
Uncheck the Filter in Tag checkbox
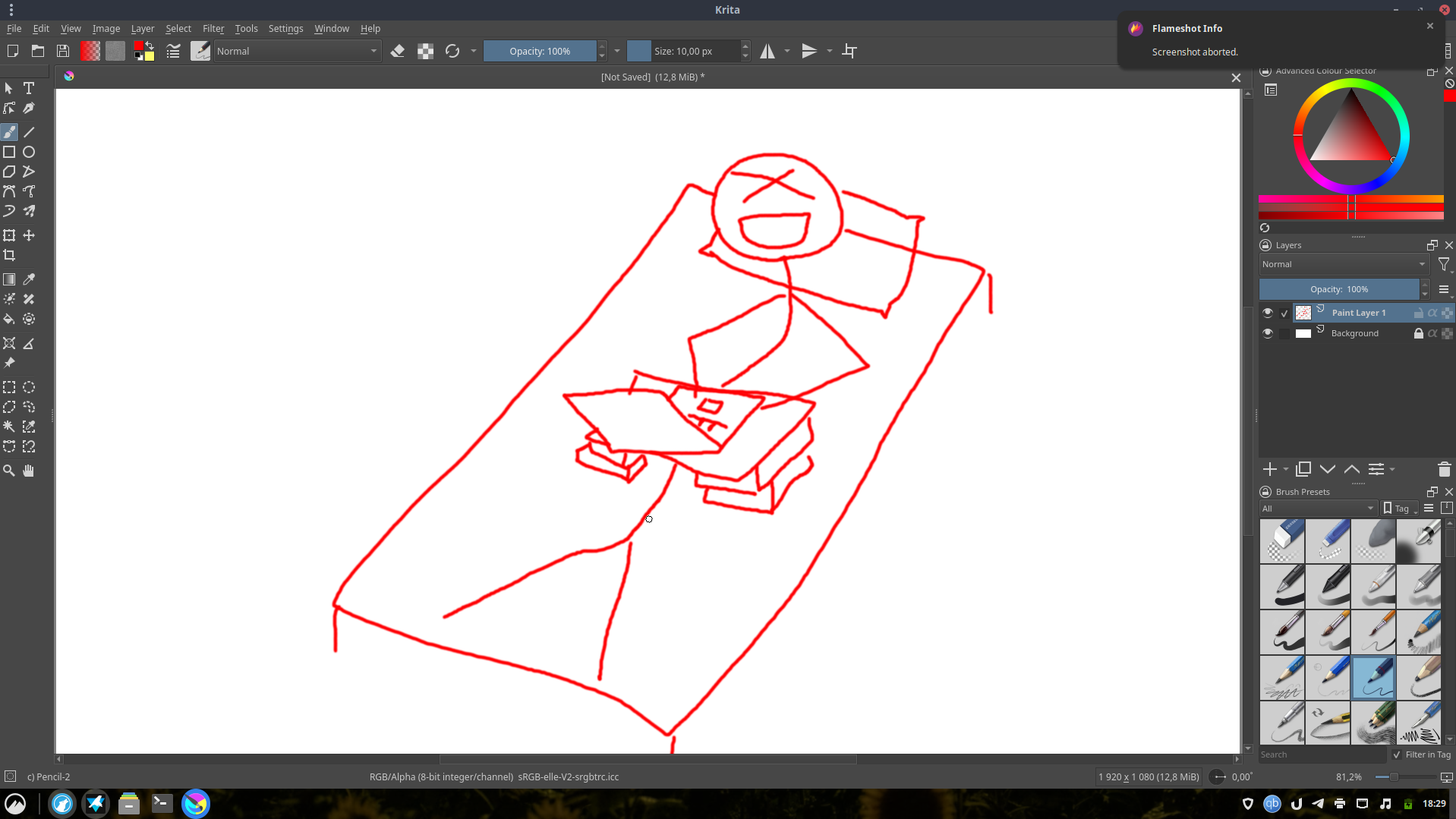[x=1397, y=754]
